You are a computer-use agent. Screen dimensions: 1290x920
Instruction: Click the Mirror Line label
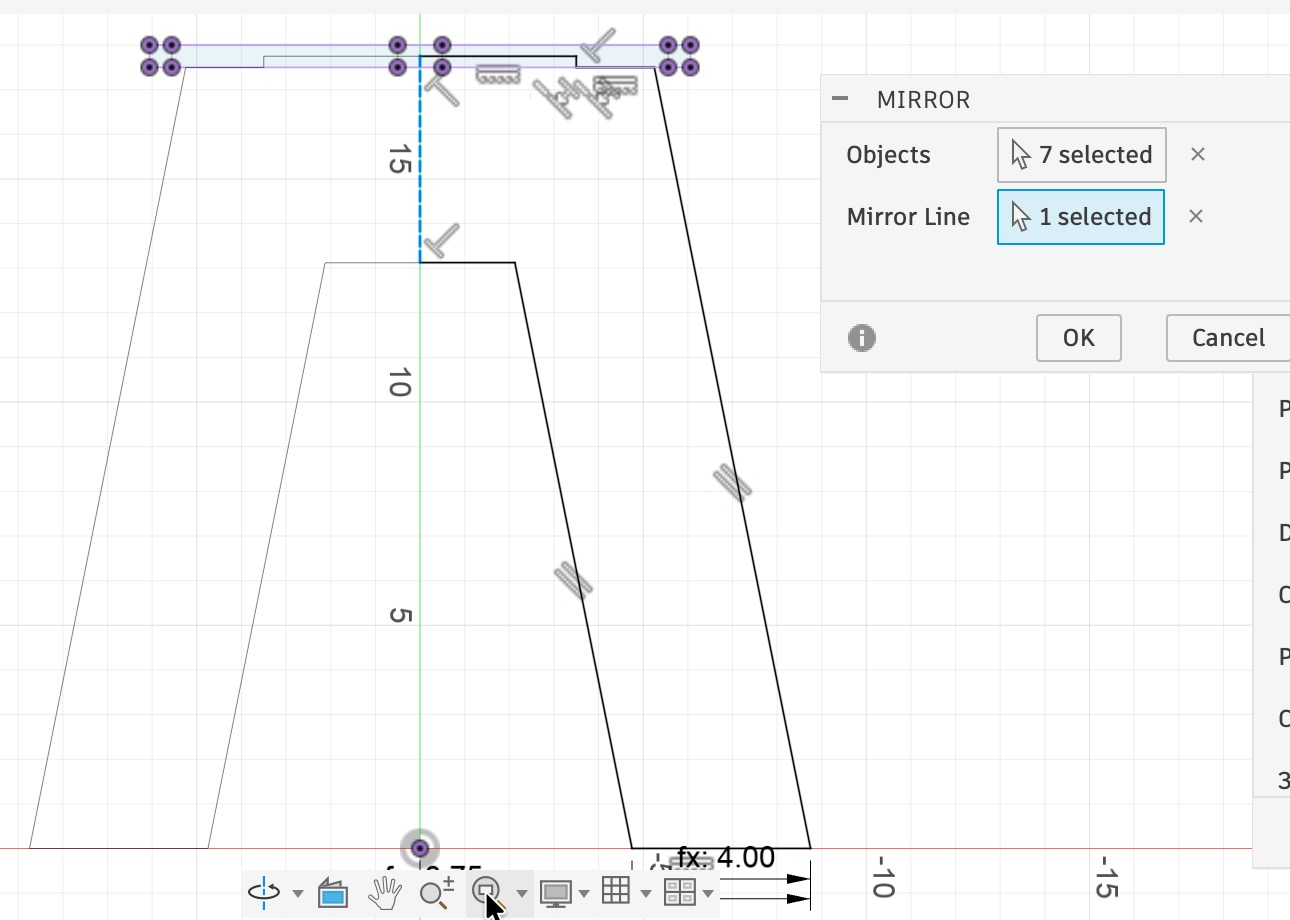908,217
